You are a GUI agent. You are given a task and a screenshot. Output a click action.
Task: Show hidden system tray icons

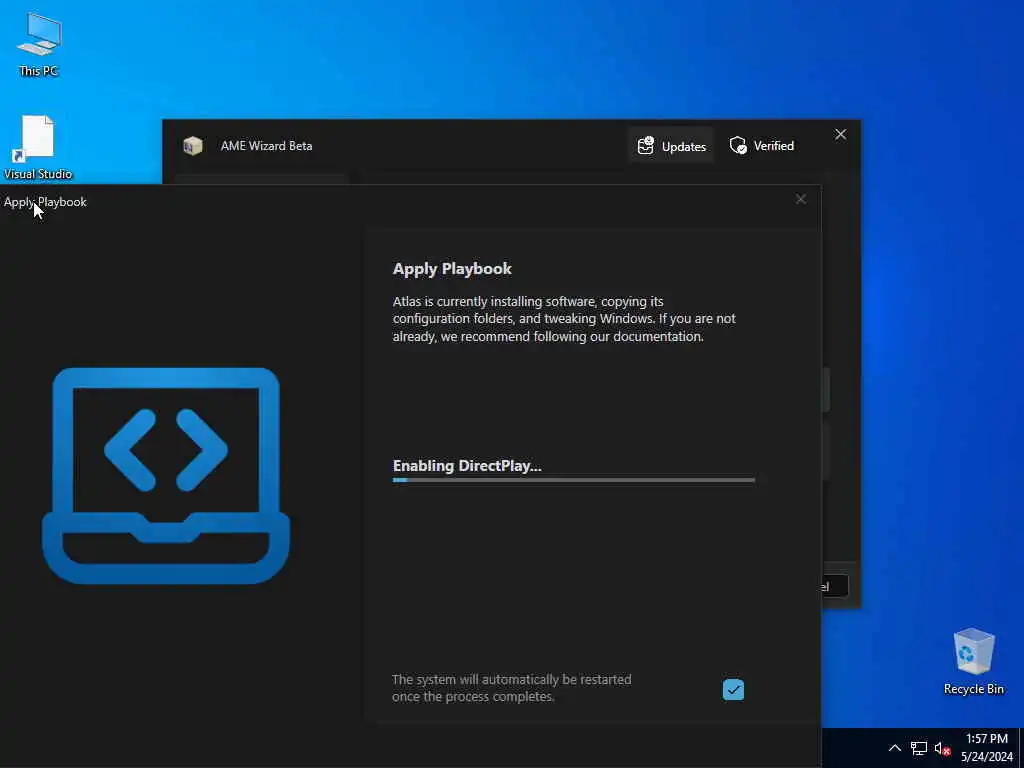895,748
